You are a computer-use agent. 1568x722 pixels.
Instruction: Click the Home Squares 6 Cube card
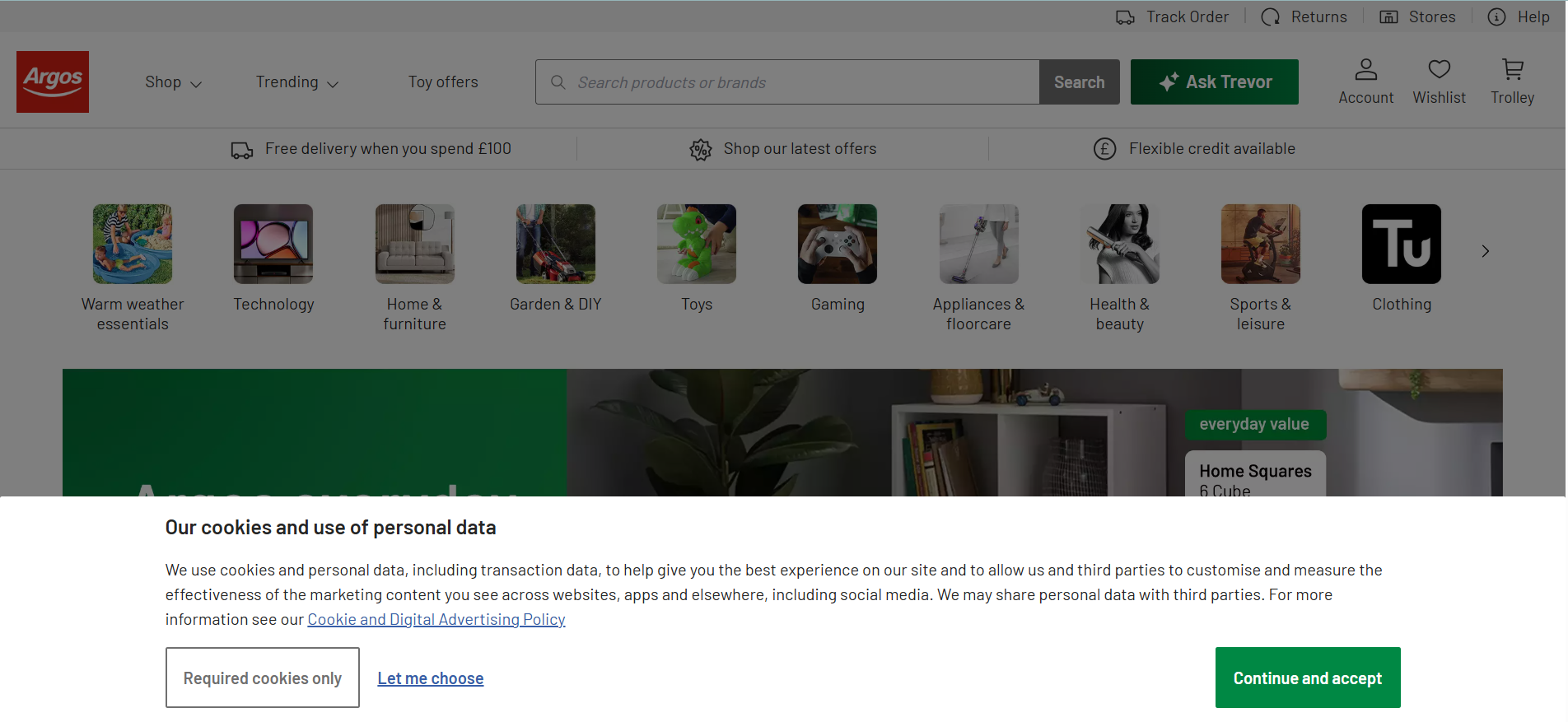coord(1256,474)
